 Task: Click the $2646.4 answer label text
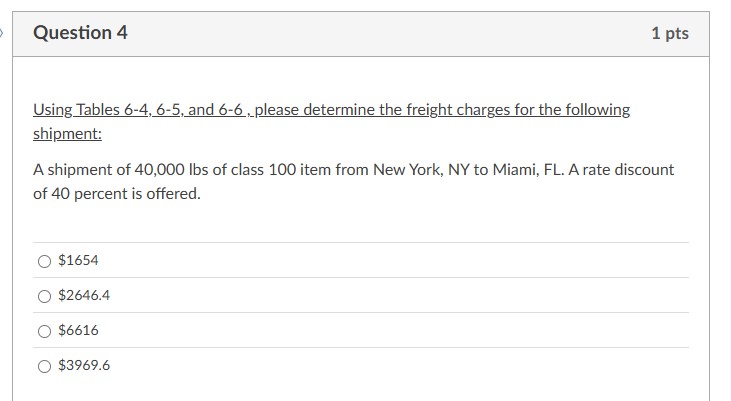pyautogui.click(x=85, y=296)
